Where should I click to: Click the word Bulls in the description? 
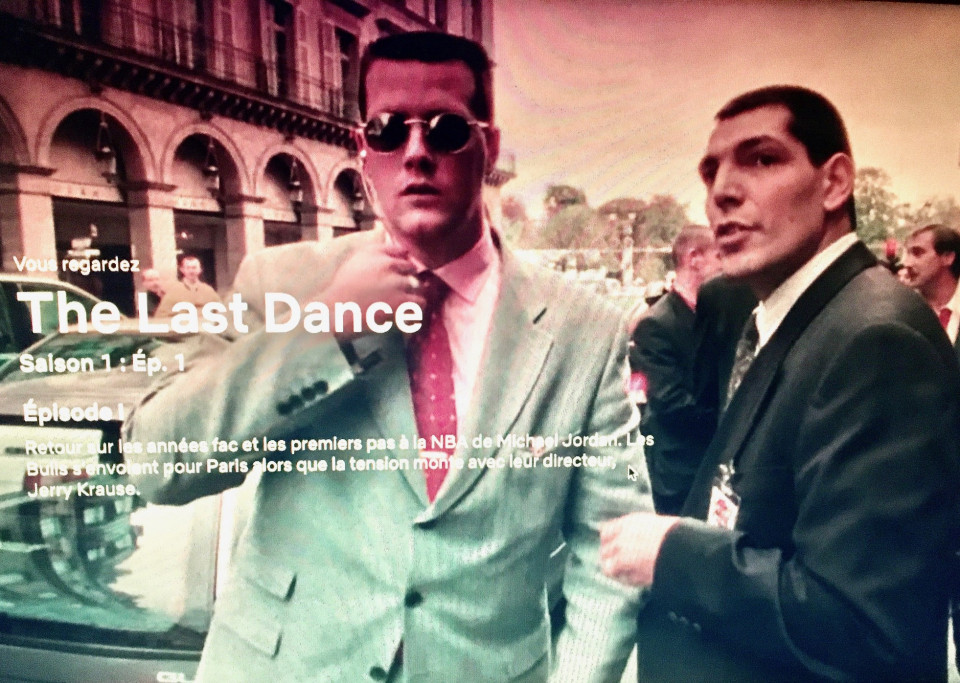click(48, 466)
